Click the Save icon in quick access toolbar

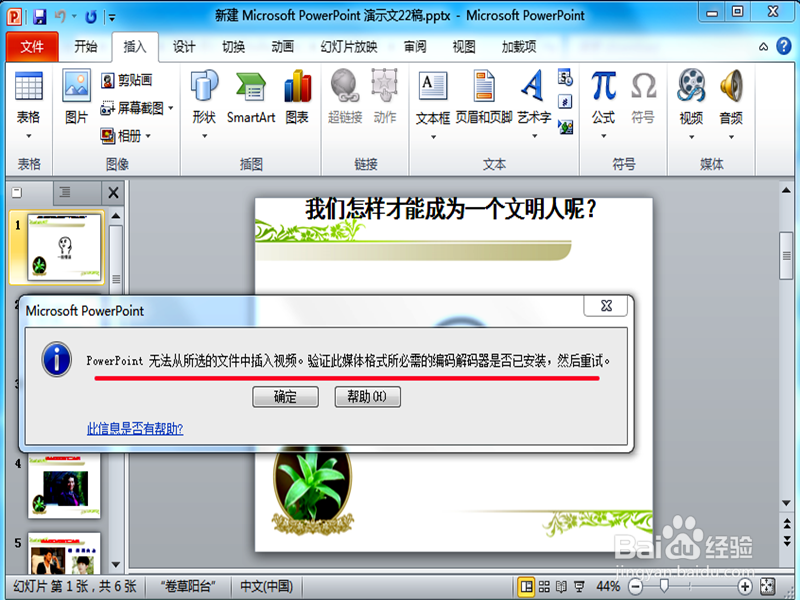(x=40, y=17)
